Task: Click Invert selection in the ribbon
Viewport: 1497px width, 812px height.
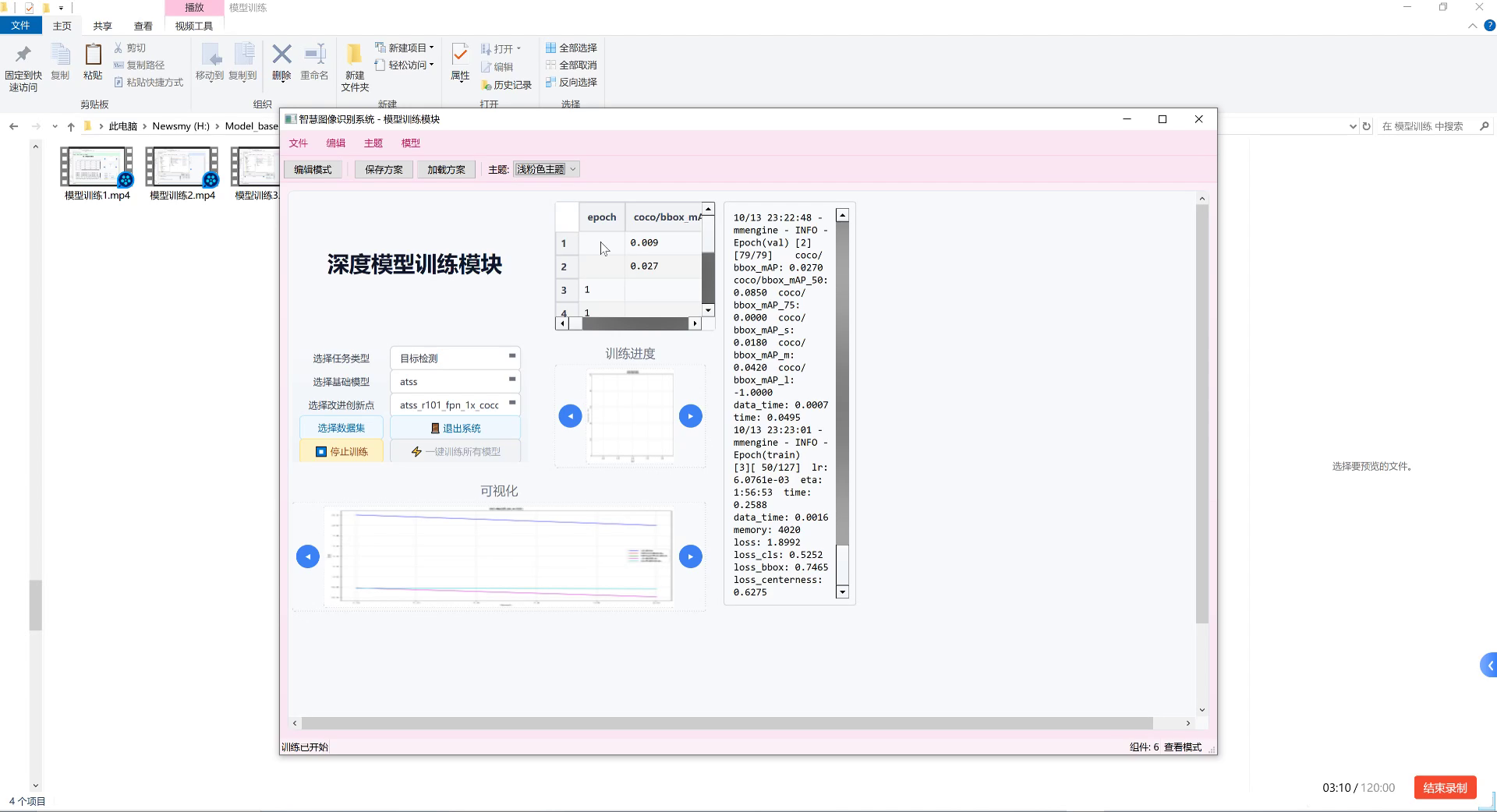Action: pyautogui.click(x=571, y=83)
